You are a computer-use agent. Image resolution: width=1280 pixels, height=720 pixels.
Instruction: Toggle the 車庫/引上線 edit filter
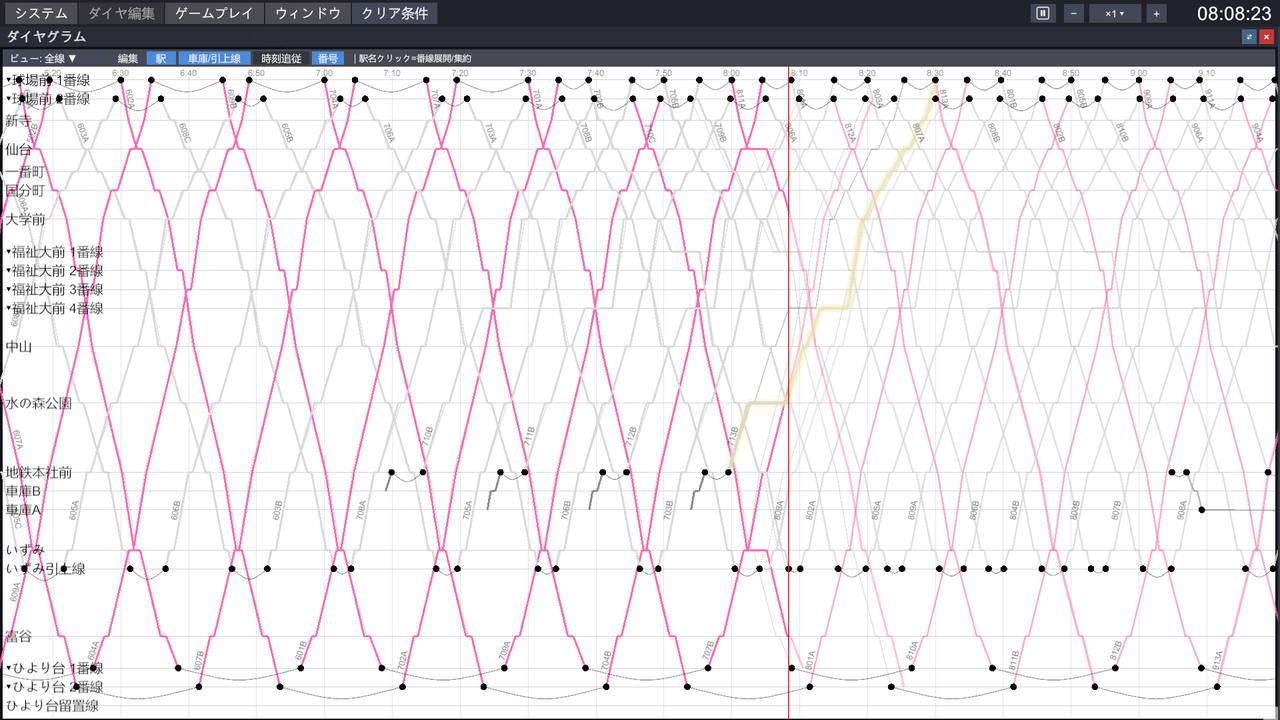215,58
